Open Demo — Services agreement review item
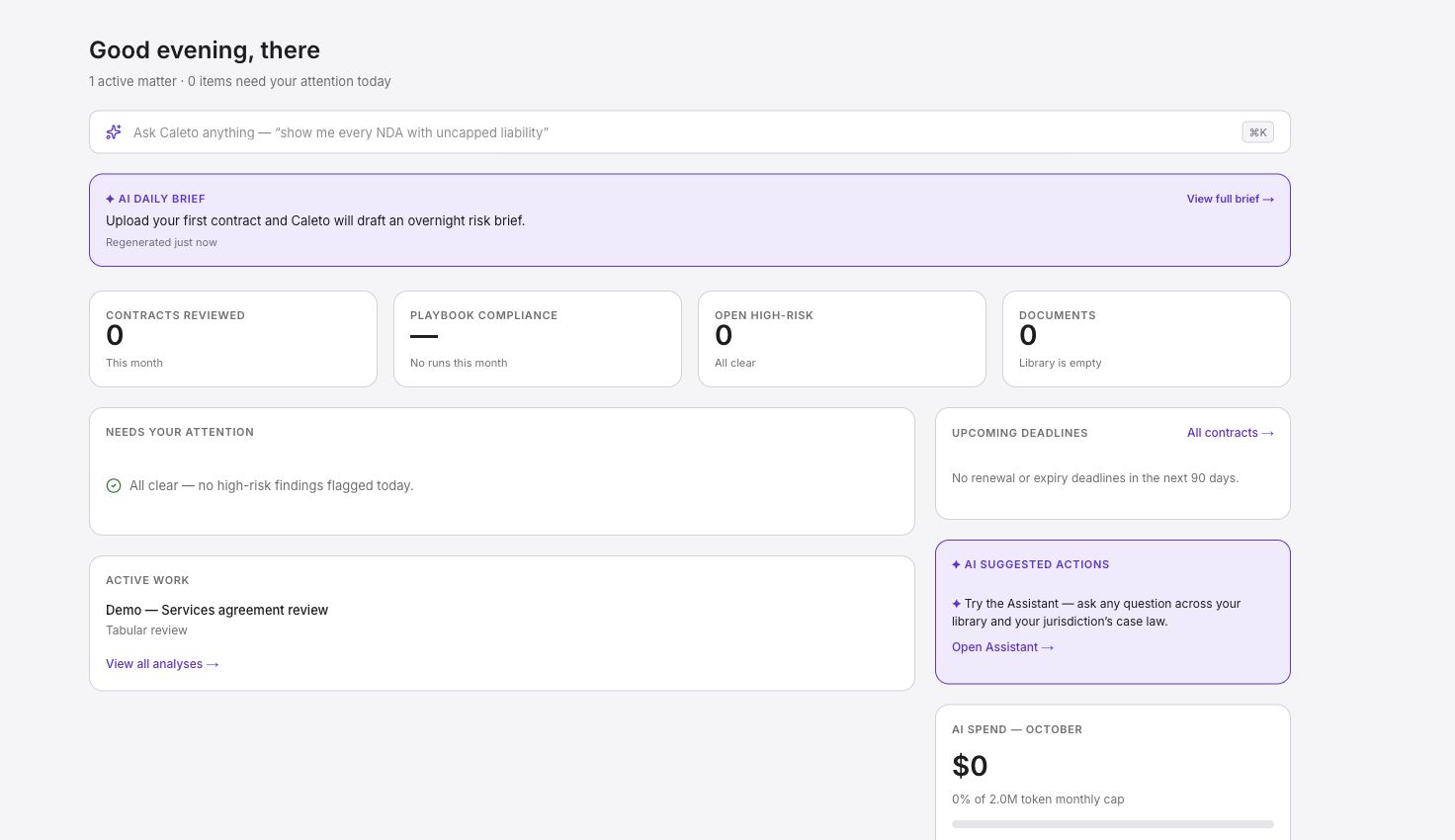This screenshot has height=840, width=1455. click(x=216, y=610)
